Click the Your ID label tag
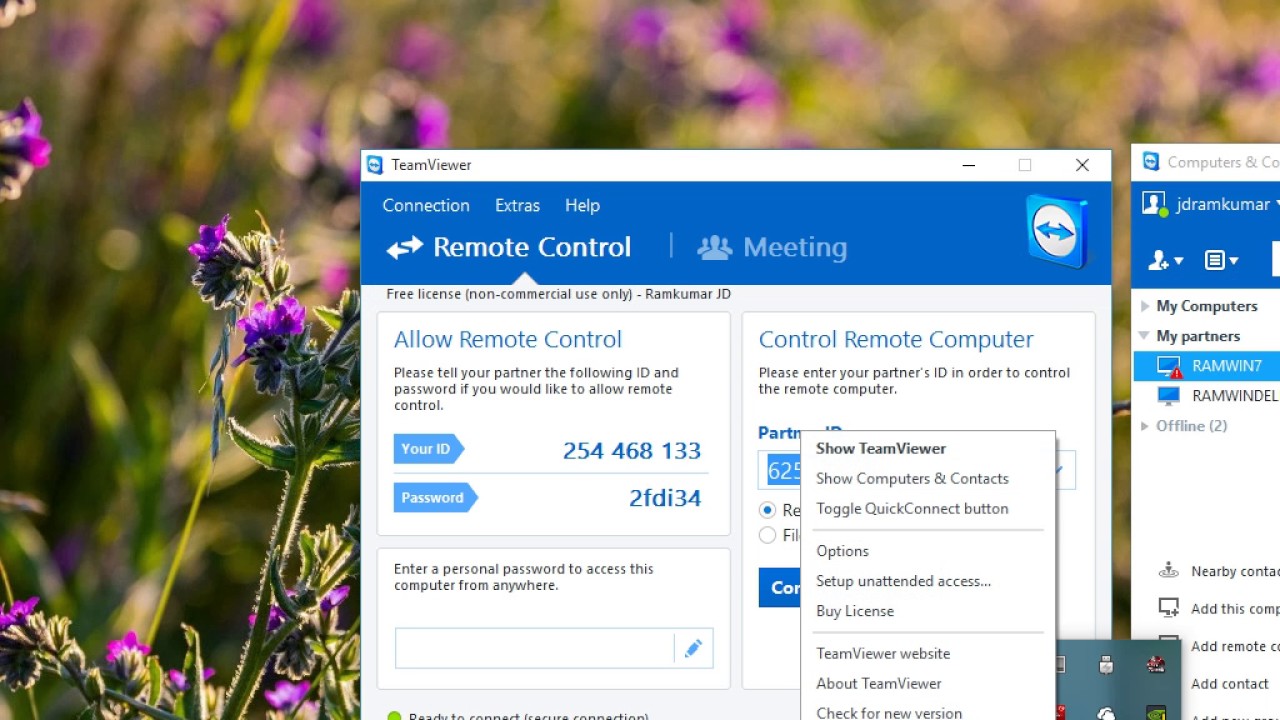Image resolution: width=1280 pixels, height=720 pixels. [428, 449]
